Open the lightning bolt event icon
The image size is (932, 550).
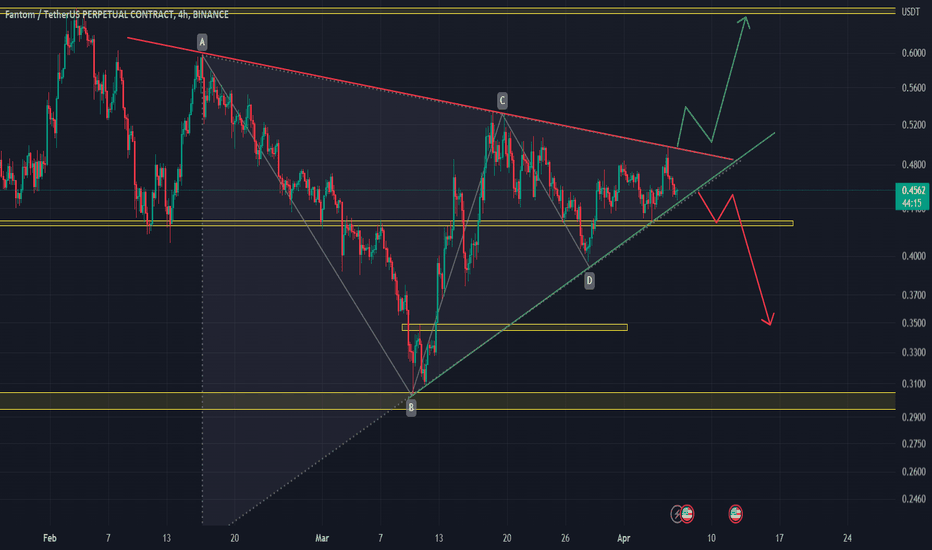point(676,514)
